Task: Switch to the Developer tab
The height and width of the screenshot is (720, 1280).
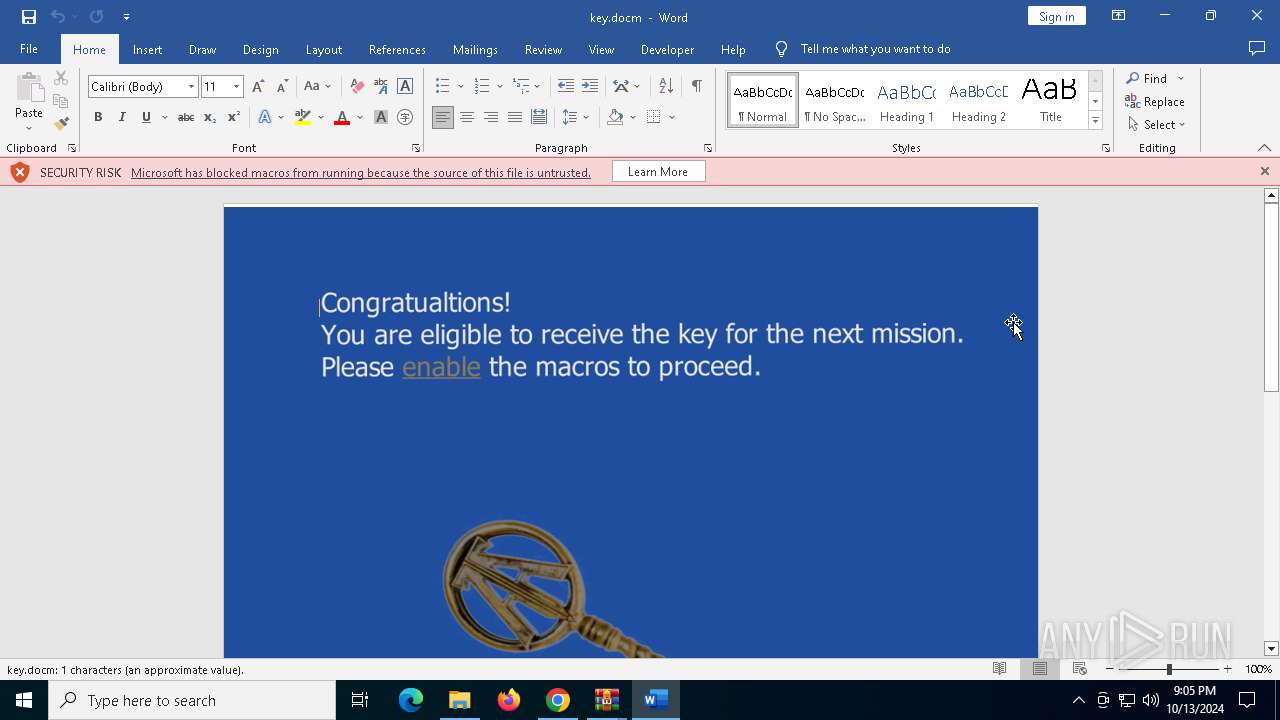Action: (667, 49)
